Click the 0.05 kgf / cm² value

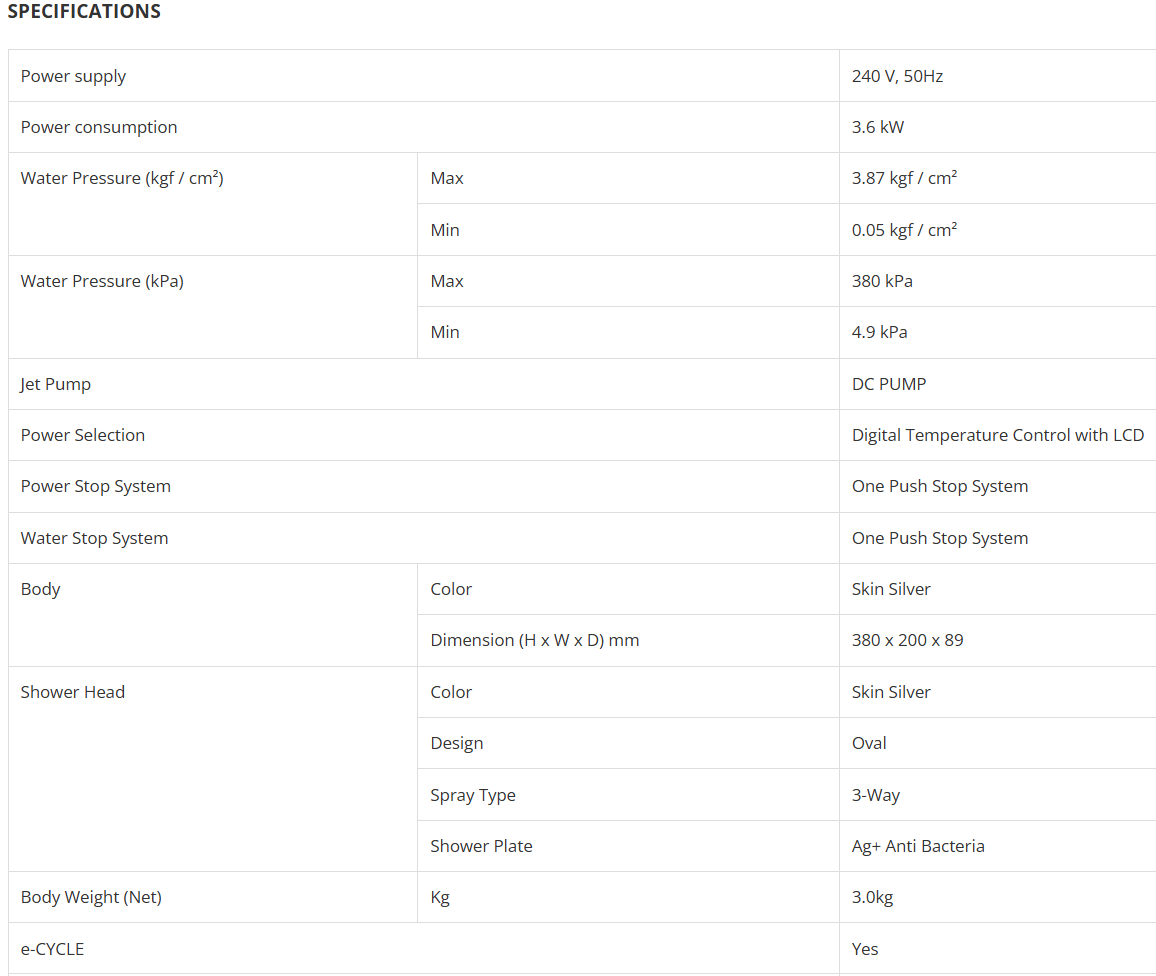click(x=904, y=230)
